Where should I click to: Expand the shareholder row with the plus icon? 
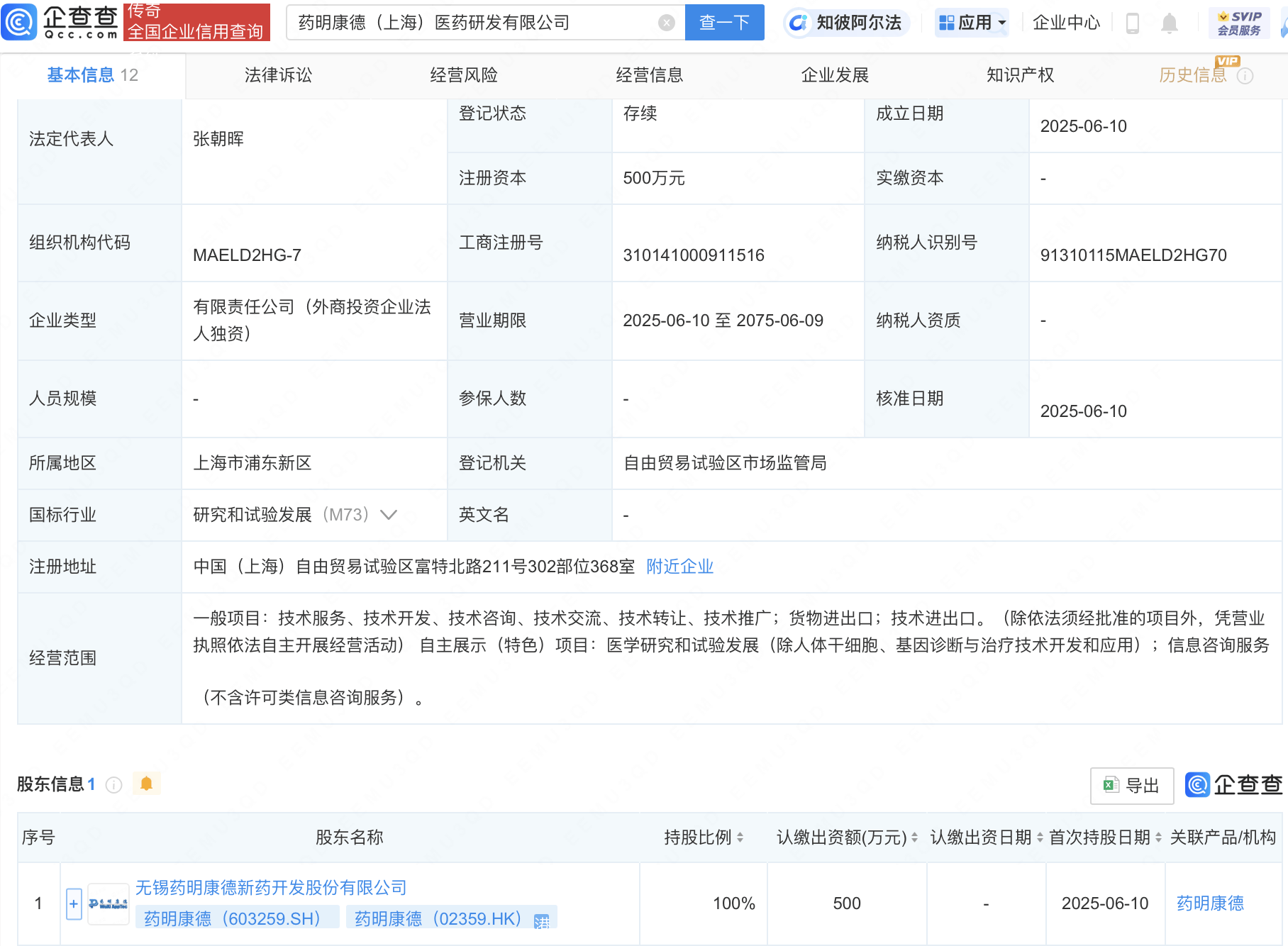coord(73,903)
